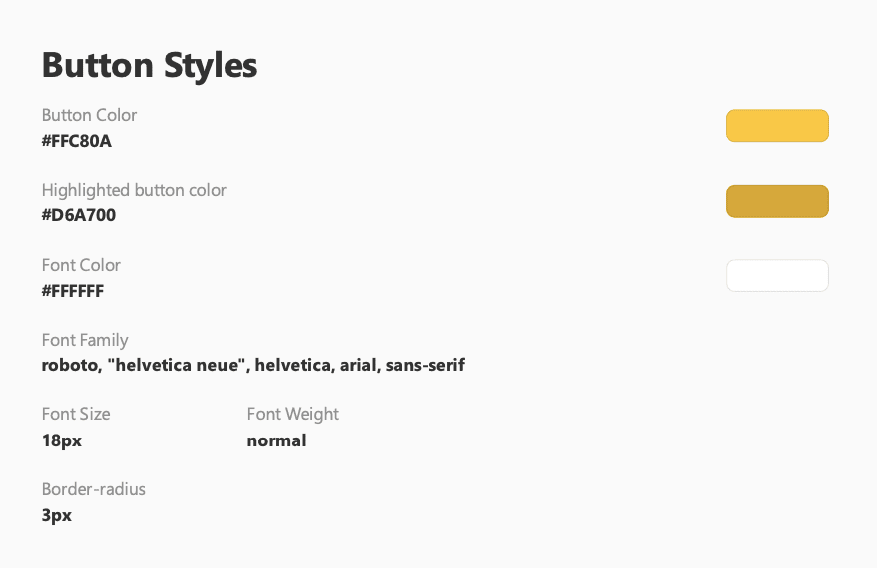Click the "Font Family" label

(x=85, y=340)
